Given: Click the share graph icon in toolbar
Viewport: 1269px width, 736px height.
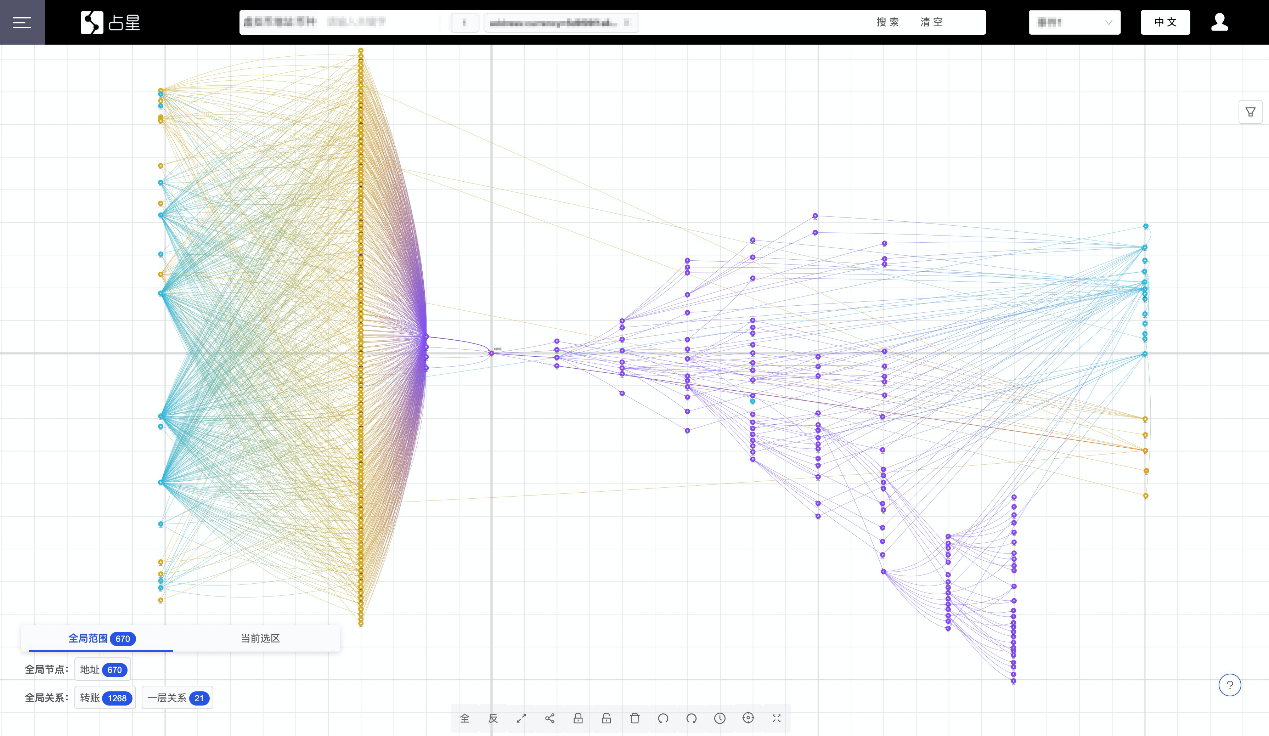Looking at the screenshot, I should (550, 718).
